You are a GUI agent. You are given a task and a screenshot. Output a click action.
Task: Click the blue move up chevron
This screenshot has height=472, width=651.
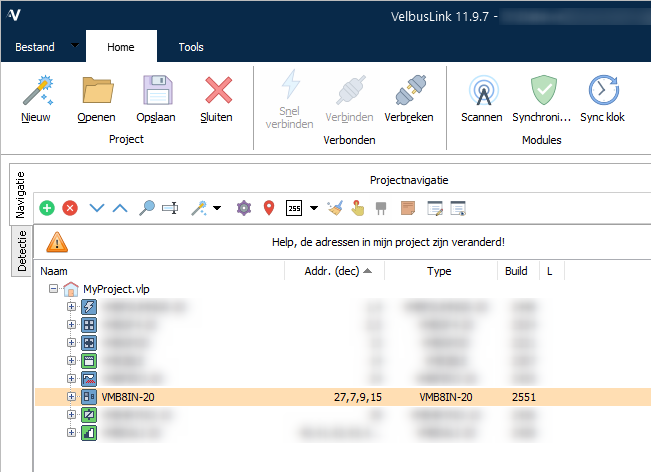pyautogui.click(x=120, y=208)
